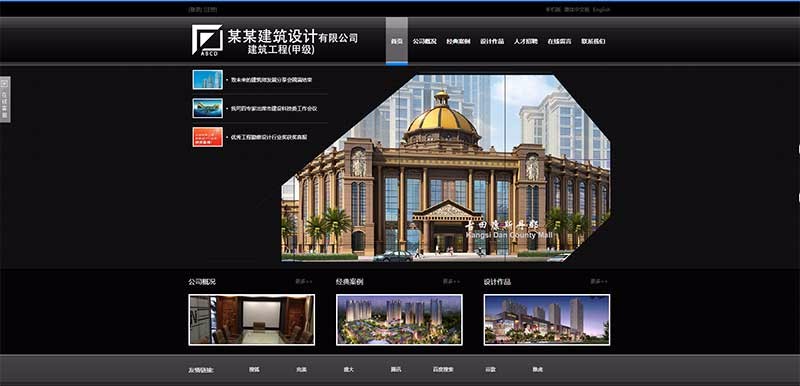Image resolution: width=800 pixels, height=386 pixels.
Task: Open the 首页 nav tab
Action: [x=396, y=41]
